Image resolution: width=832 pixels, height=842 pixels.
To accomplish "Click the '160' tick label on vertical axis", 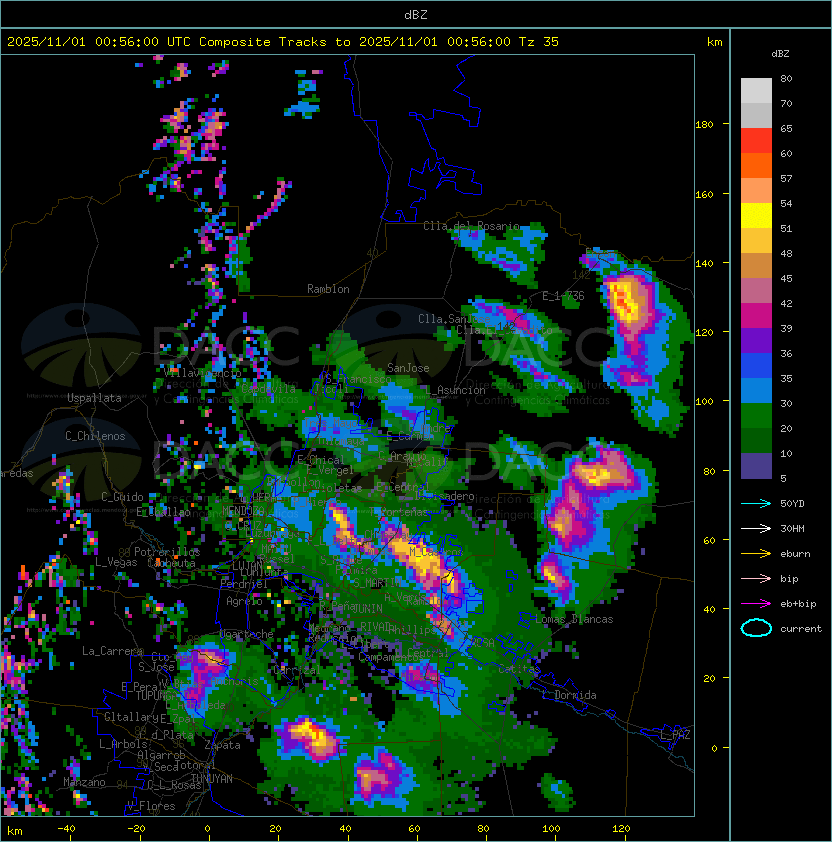I will click(704, 194).
